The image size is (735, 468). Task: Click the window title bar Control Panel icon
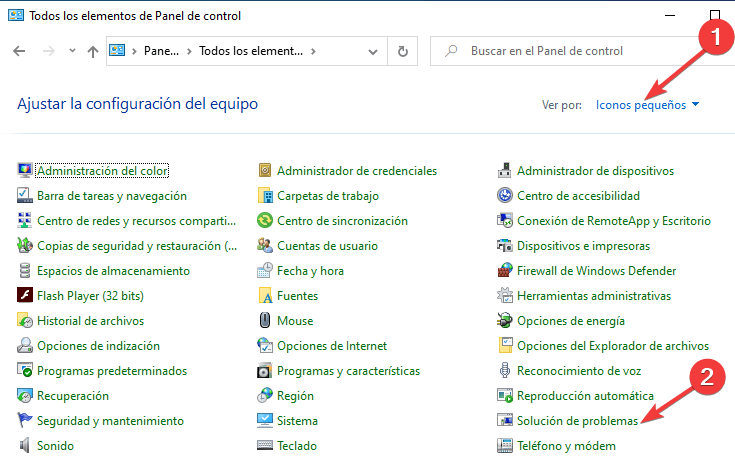click(x=16, y=15)
